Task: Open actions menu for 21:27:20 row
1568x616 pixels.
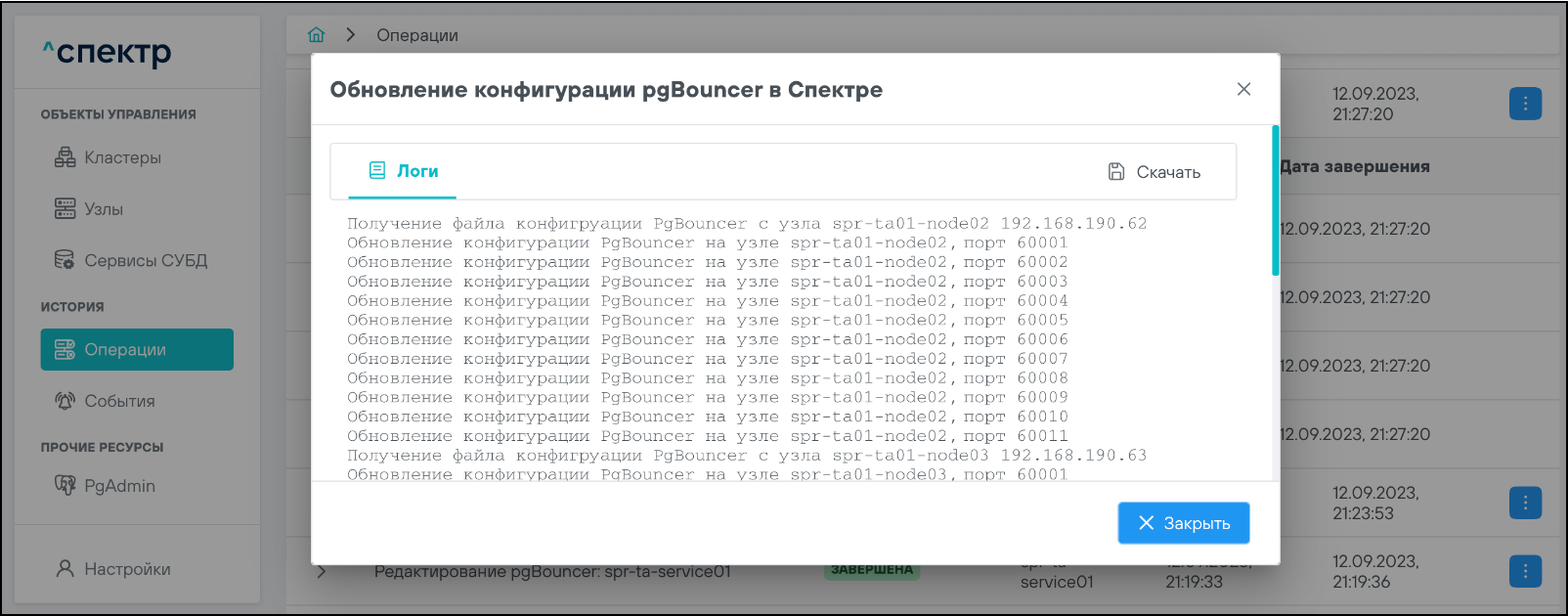Action: 1525,104
